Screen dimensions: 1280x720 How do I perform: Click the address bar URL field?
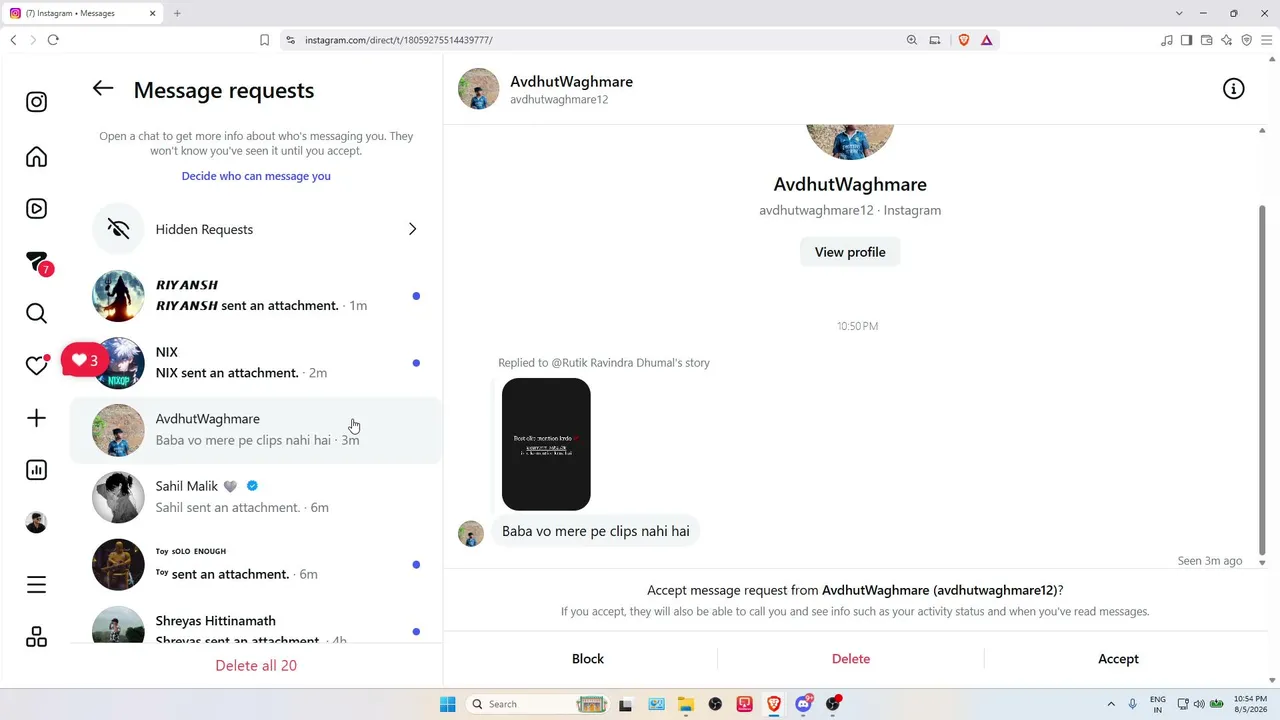(x=600, y=40)
